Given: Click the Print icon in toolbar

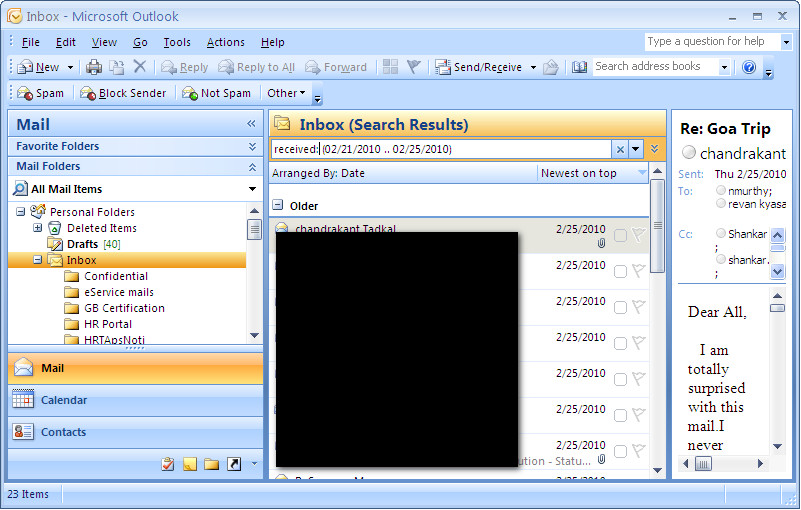Looking at the screenshot, I should click(x=93, y=67).
